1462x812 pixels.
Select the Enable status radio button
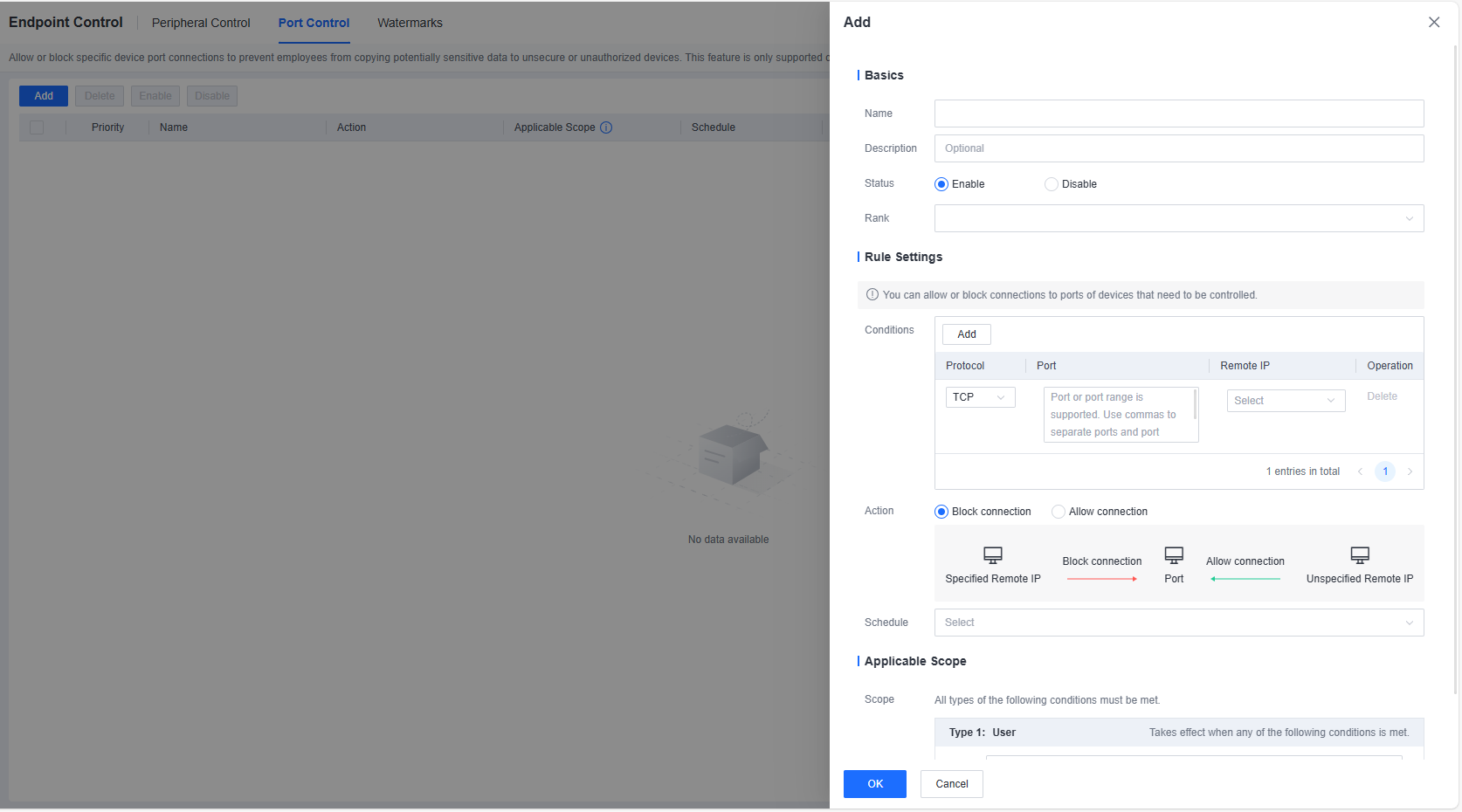tap(941, 184)
